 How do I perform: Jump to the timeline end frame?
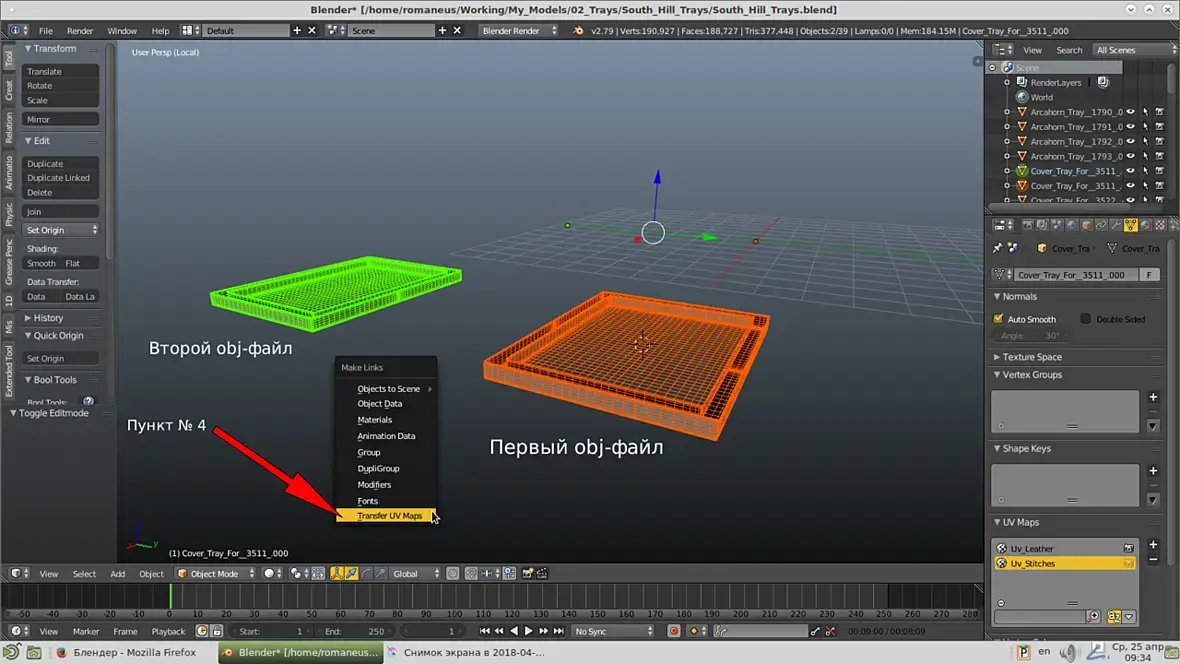pos(558,631)
